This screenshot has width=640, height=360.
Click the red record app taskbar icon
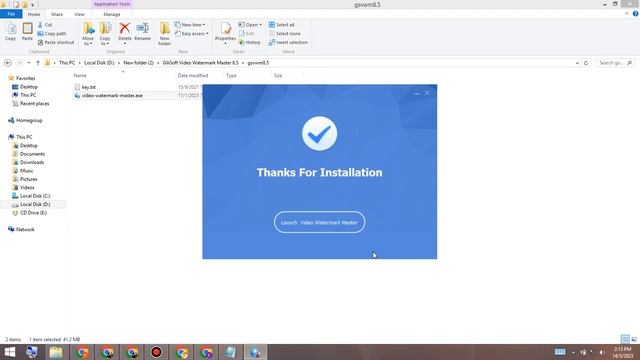click(x=156, y=352)
